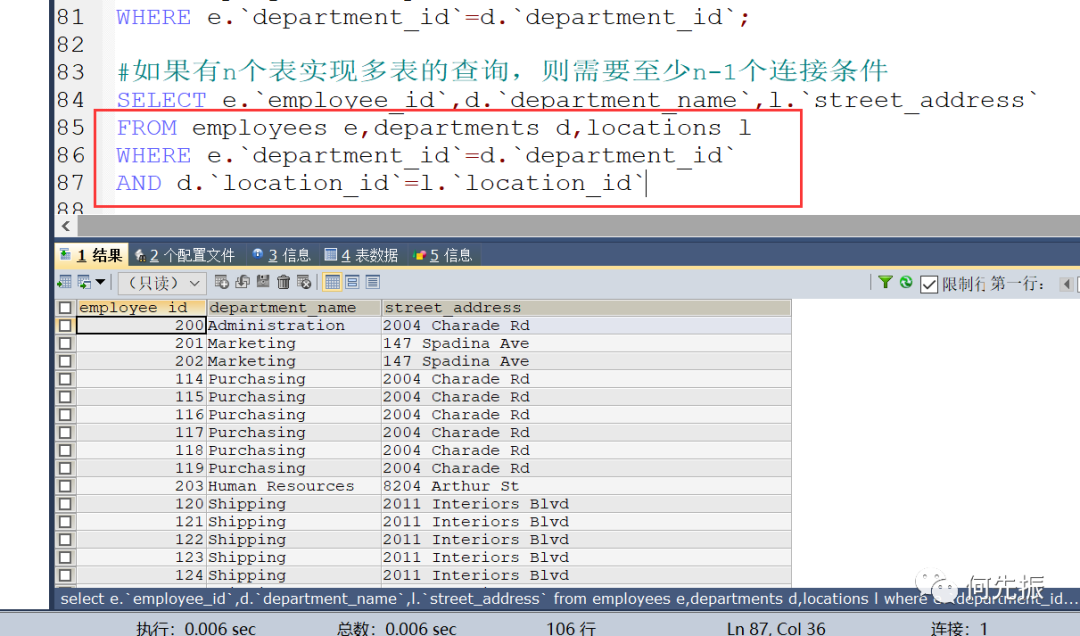Image resolution: width=1080 pixels, height=636 pixels.
Task: Sort by street_address column header
Action: click(586, 307)
